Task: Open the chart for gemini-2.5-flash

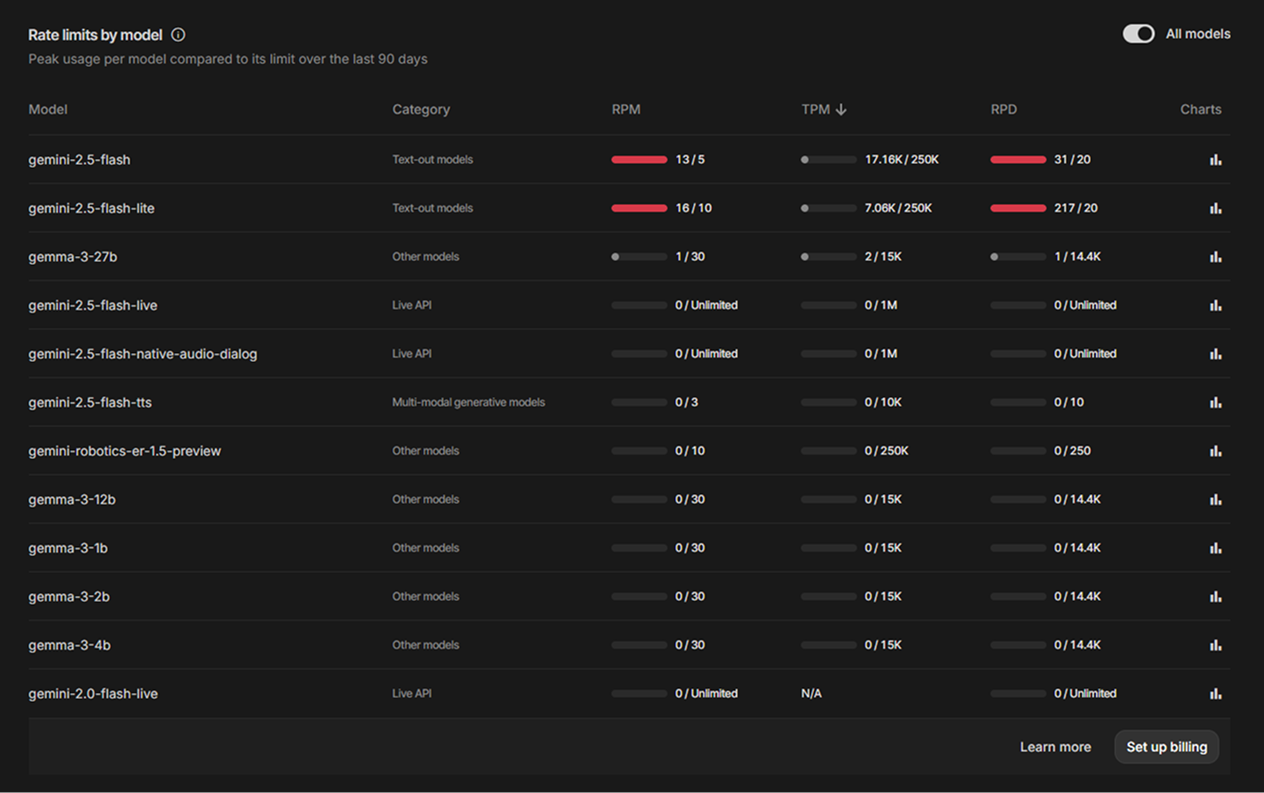Action: click(1215, 160)
